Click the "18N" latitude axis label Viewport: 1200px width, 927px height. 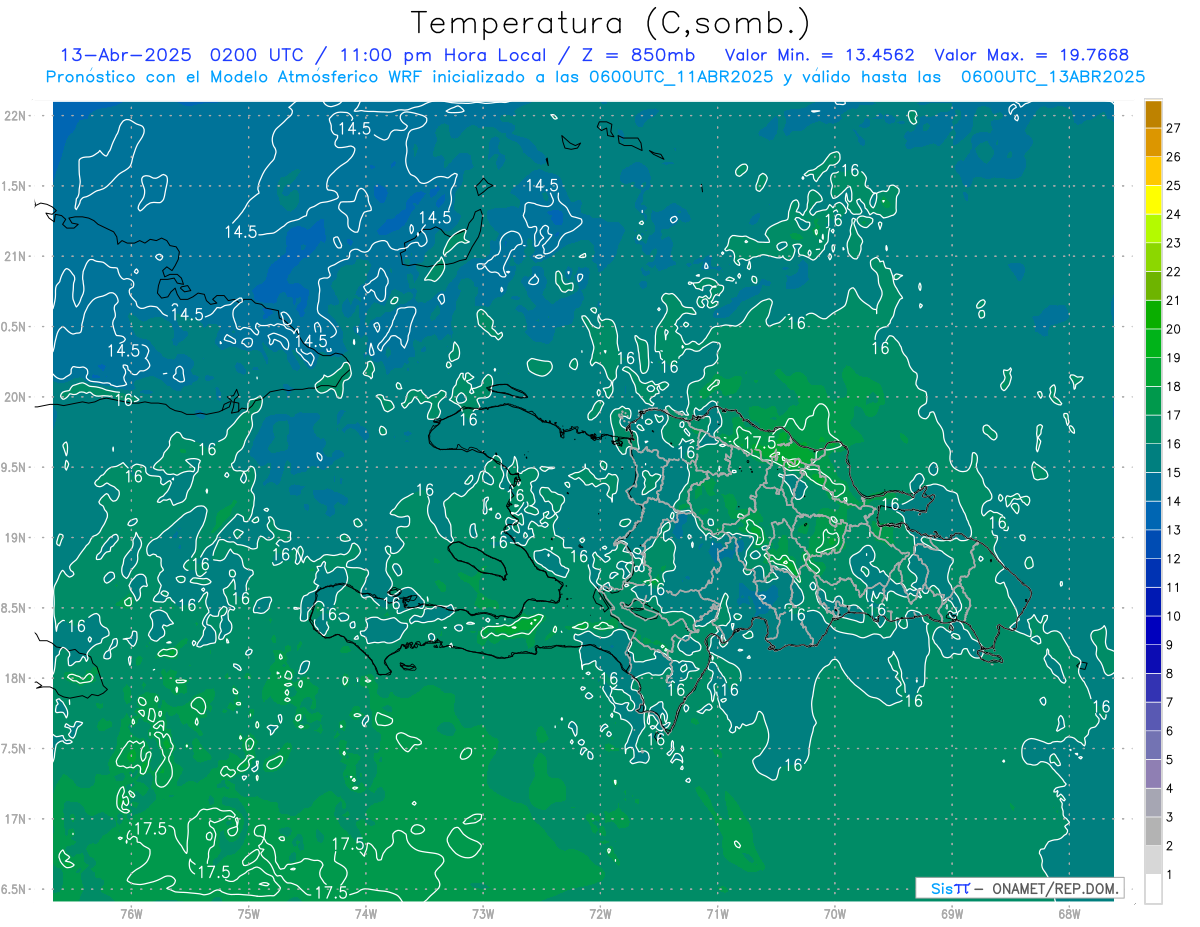[15, 678]
